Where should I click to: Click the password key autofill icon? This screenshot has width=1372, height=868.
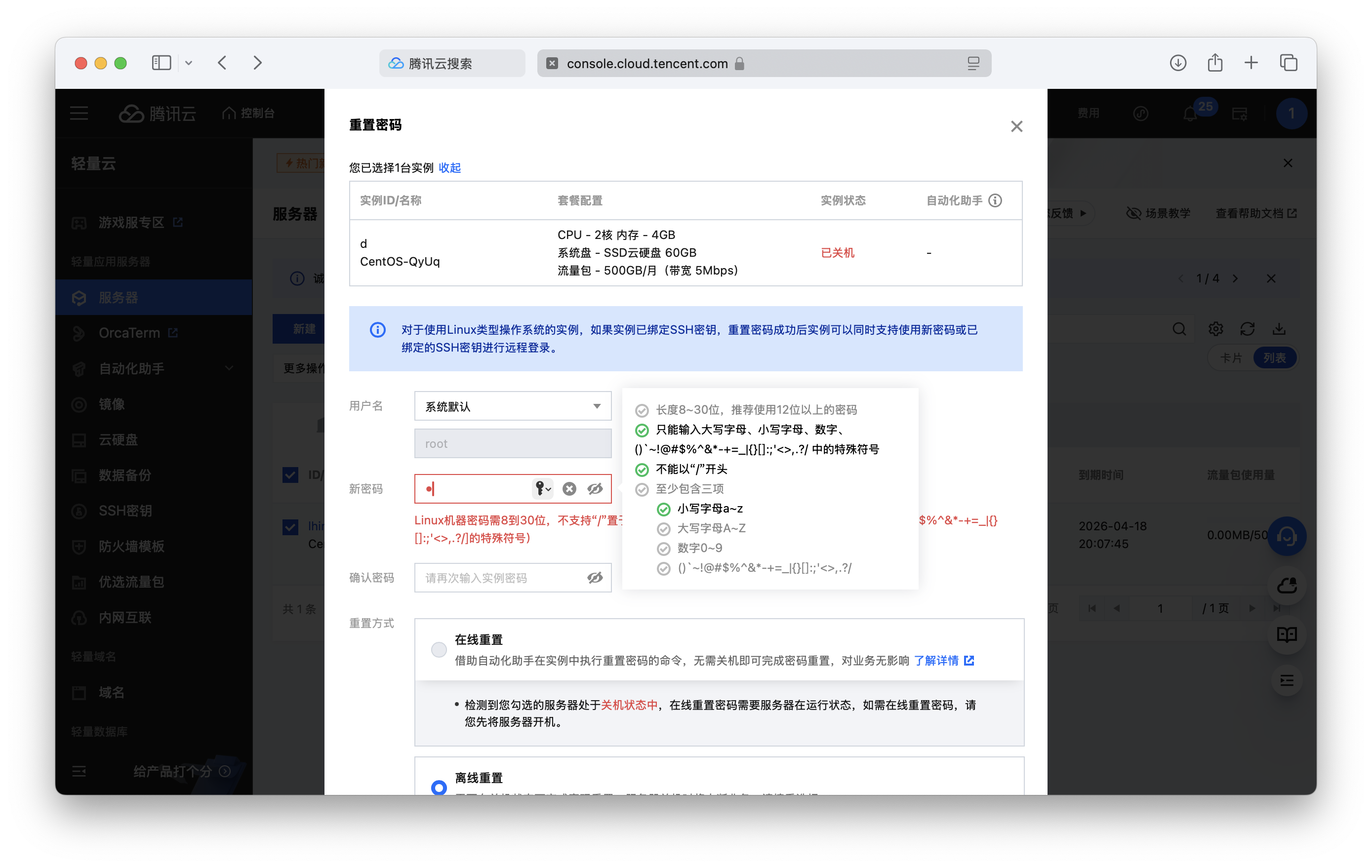pos(542,489)
